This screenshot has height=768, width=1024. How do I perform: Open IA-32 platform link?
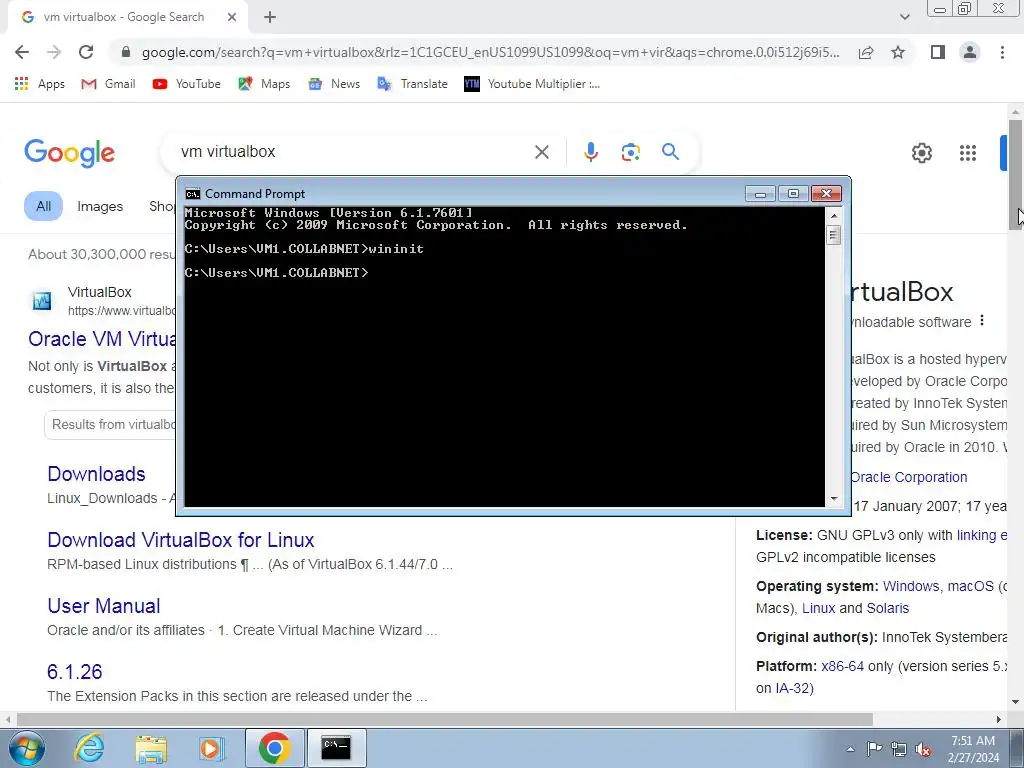(792, 688)
